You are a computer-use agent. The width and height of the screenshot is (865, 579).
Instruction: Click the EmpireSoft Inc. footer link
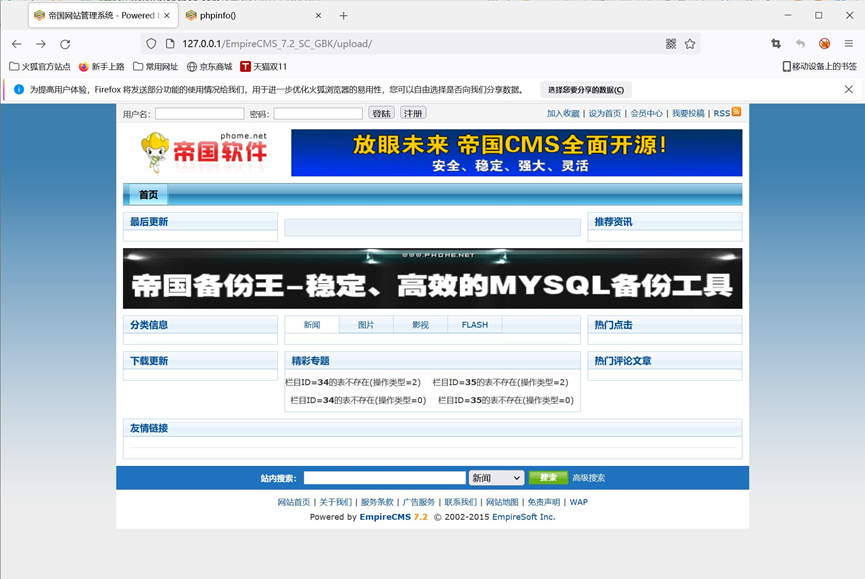[524, 517]
